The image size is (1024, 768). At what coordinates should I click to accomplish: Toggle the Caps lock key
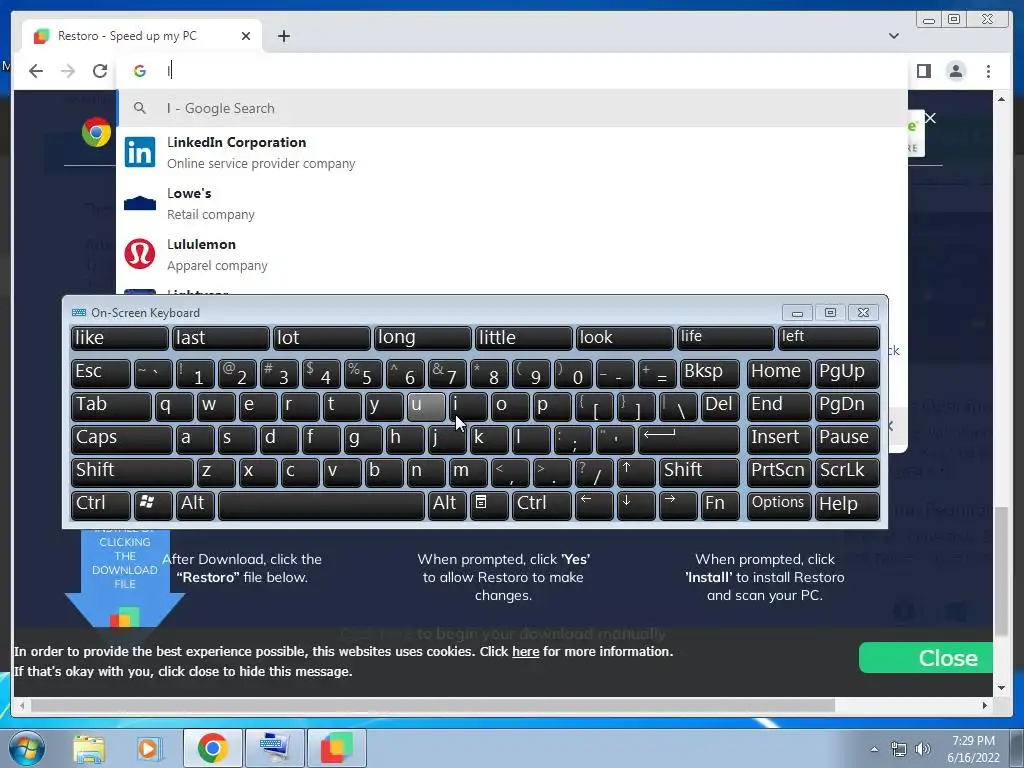pyautogui.click(x=121, y=440)
